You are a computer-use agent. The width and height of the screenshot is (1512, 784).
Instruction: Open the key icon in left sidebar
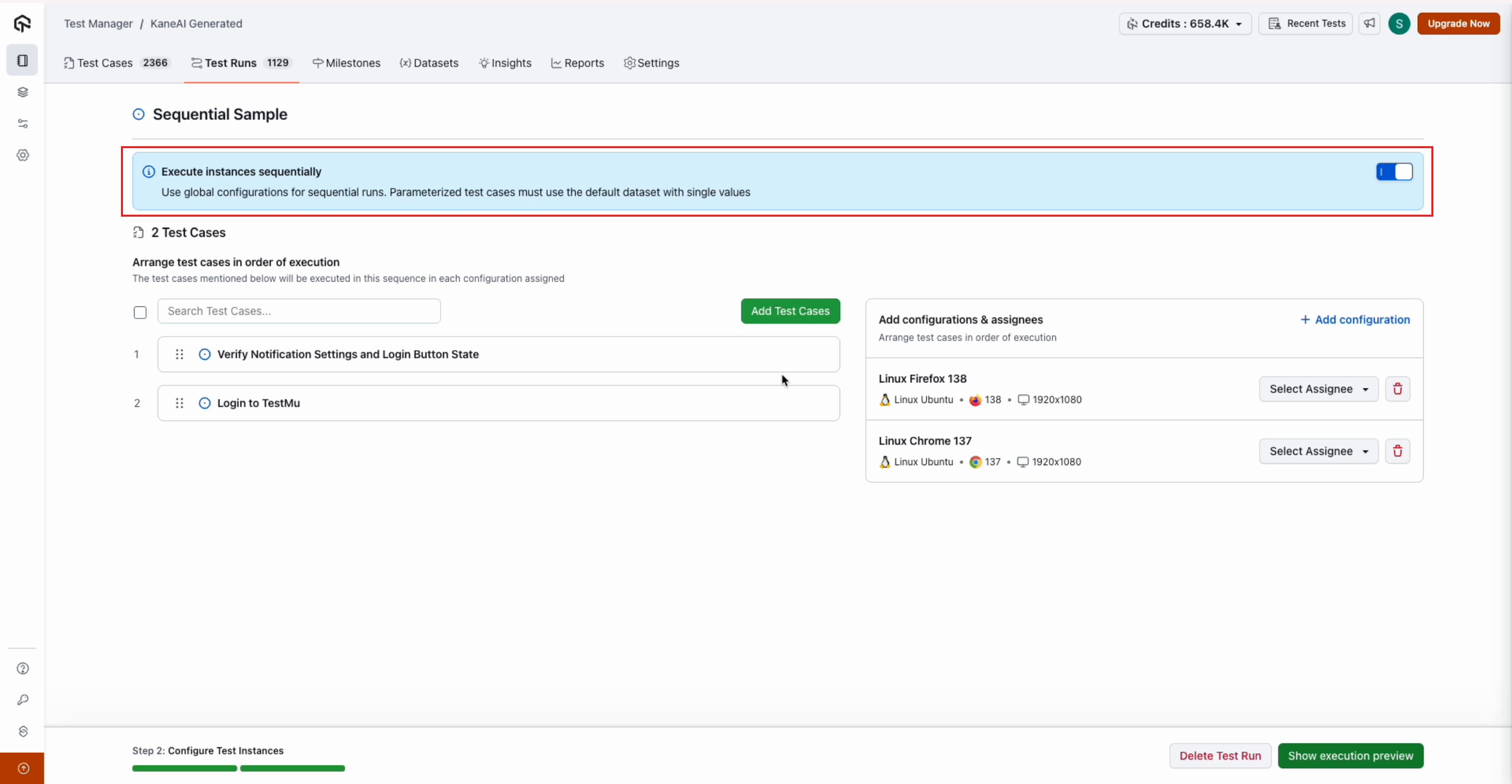[x=23, y=700]
